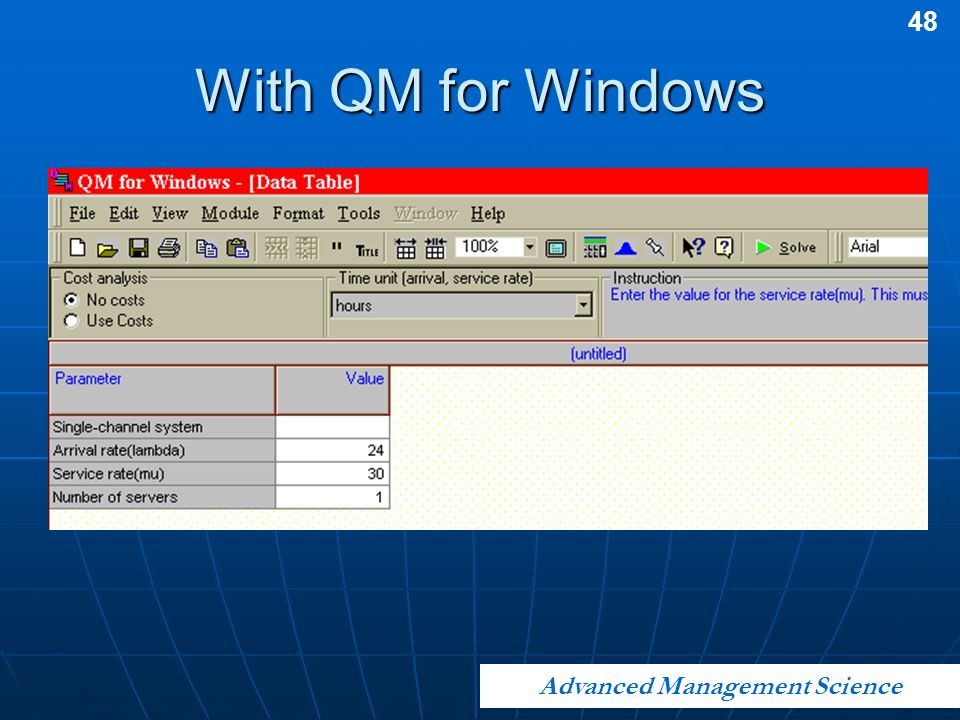Viewport: 960px width, 720px height.
Task: Open a file with the folder icon
Action: tap(107, 249)
